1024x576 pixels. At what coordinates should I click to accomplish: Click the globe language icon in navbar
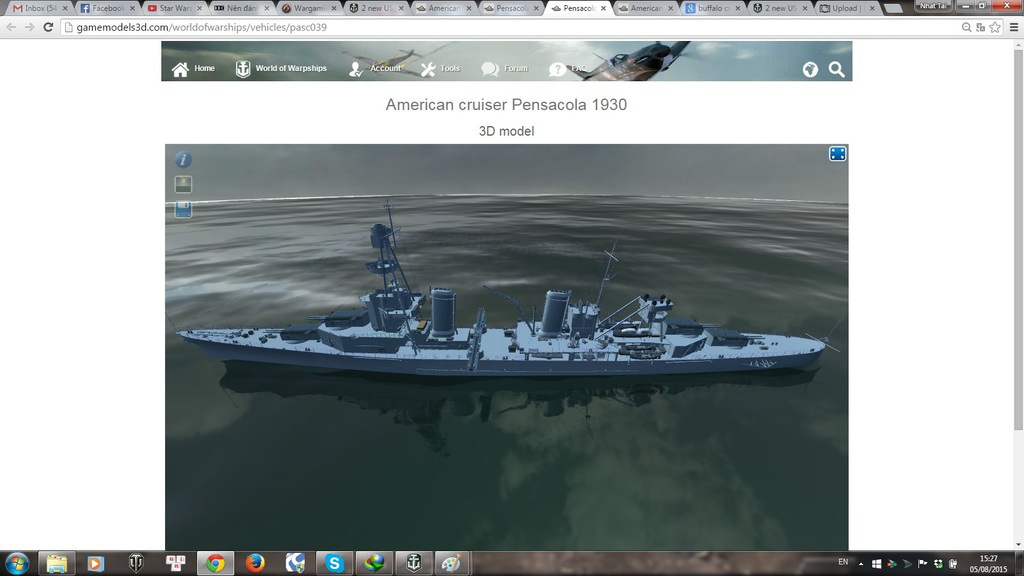[x=810, y=69]
